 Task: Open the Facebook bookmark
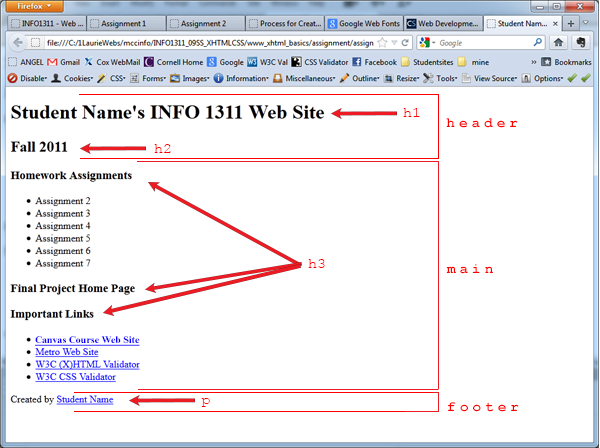pyautogui.click(x=374, y=62)
